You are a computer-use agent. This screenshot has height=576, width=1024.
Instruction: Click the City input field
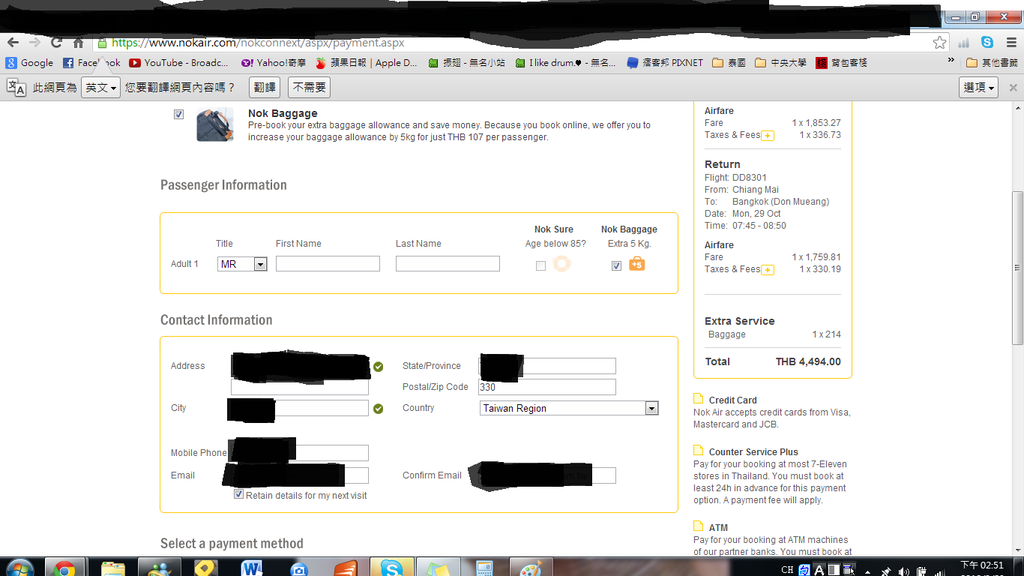click(300, 408)
